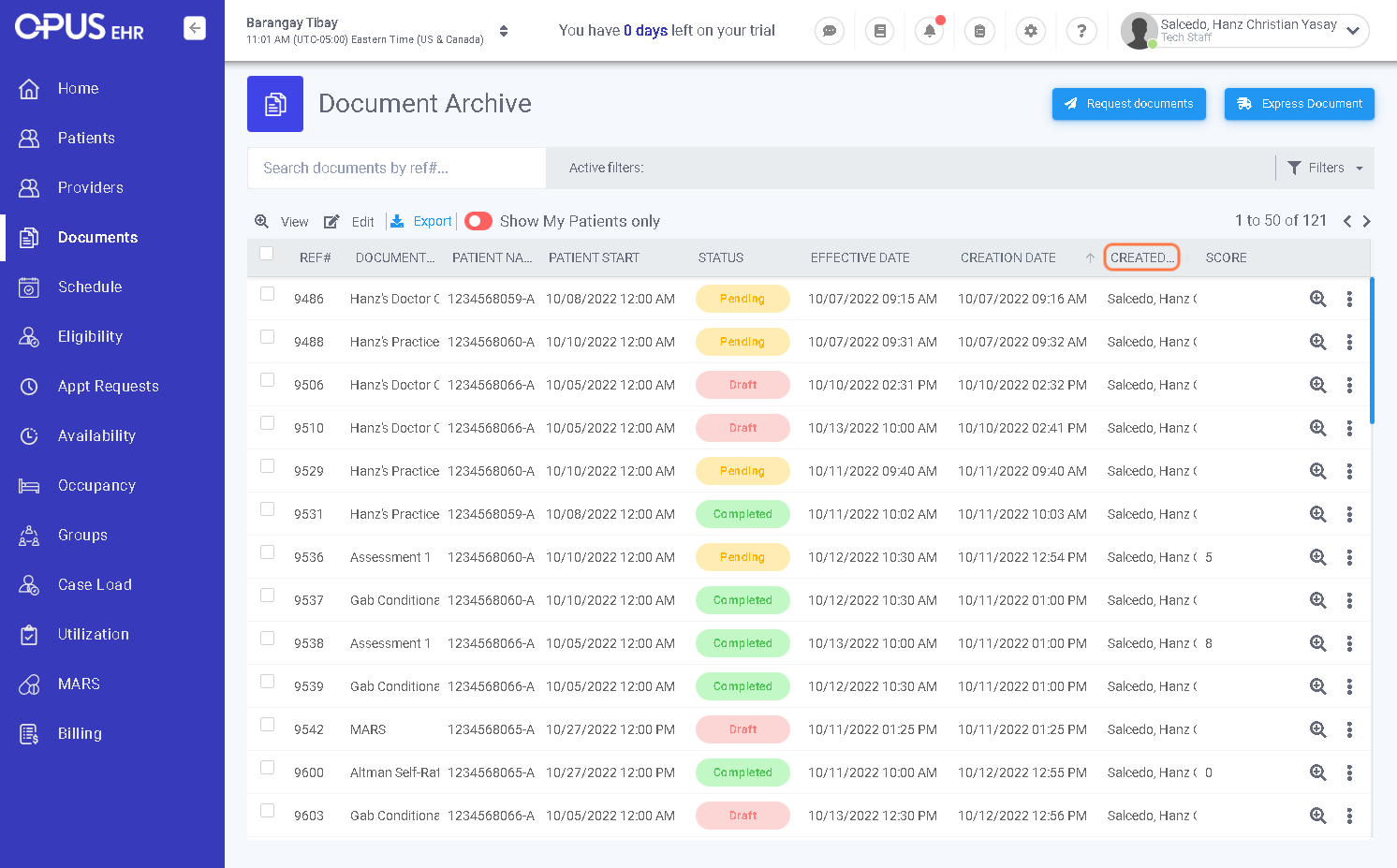Go to next page of results

pyautogui.click(x=1367, y=221)
